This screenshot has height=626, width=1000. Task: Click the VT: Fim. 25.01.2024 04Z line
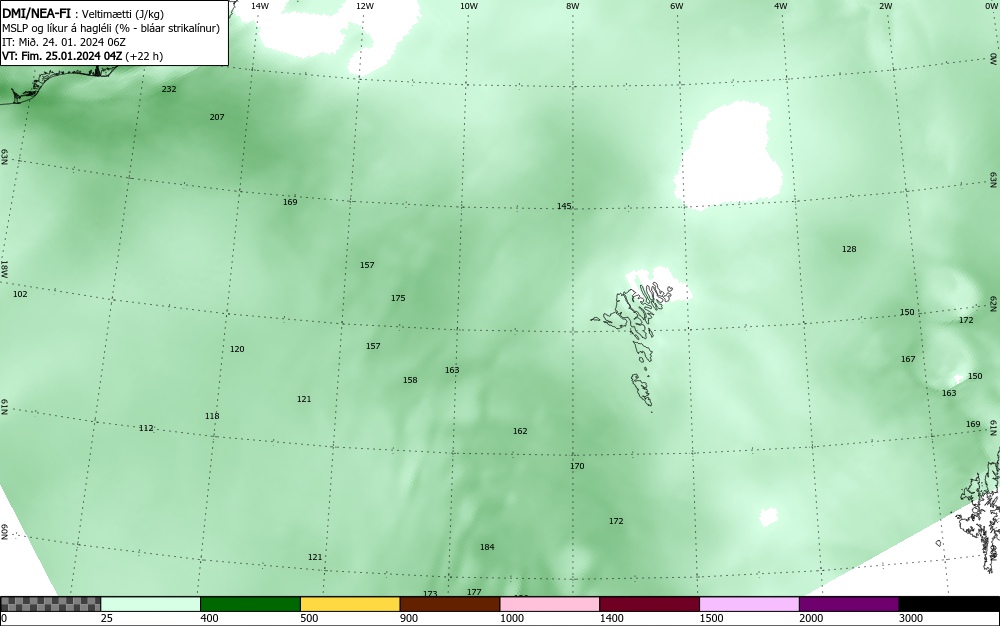(82, 56)
